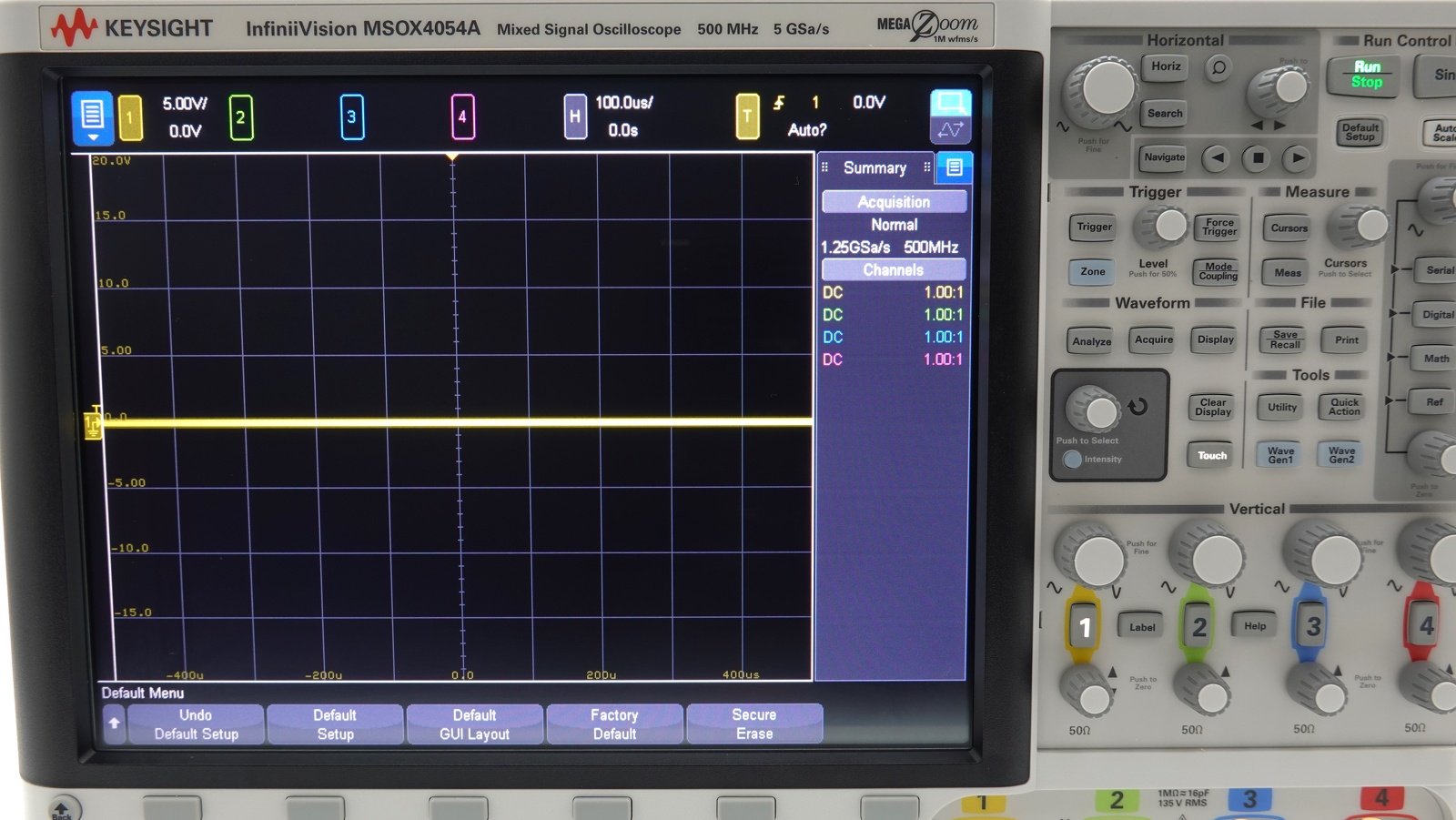
Task: Toggle the Touch screen key
Action: tap(1211, 456)
